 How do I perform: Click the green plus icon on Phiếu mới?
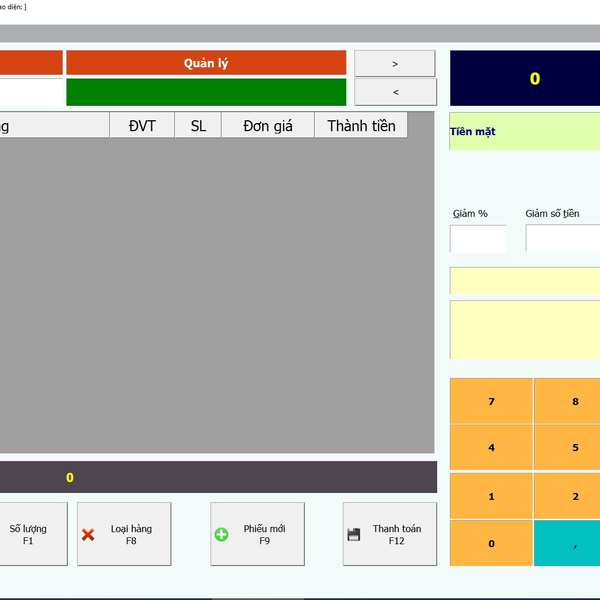pos(222,535)
